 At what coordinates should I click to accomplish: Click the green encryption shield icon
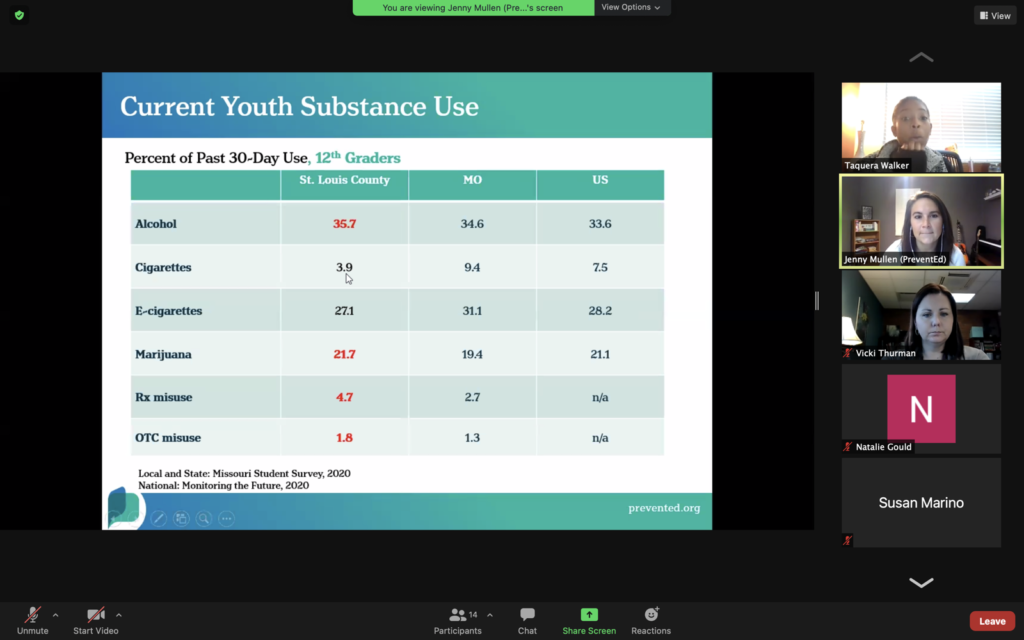pos(20,15)
